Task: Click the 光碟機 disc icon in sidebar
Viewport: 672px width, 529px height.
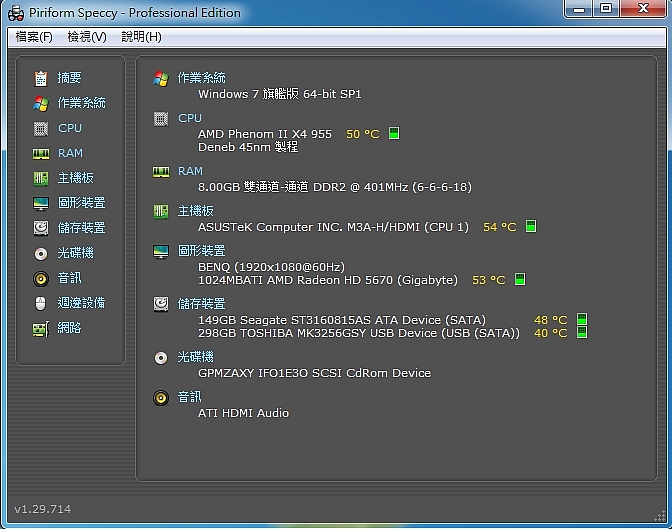Action: tap(41, 253)
